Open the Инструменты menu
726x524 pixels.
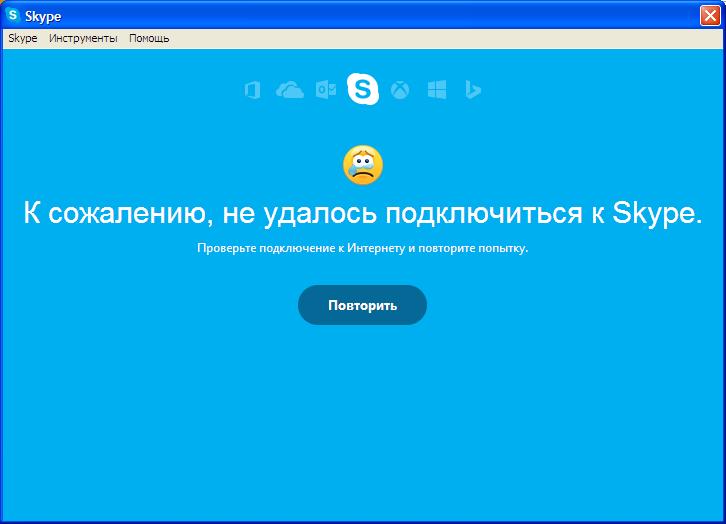click(x=83, y=38)
